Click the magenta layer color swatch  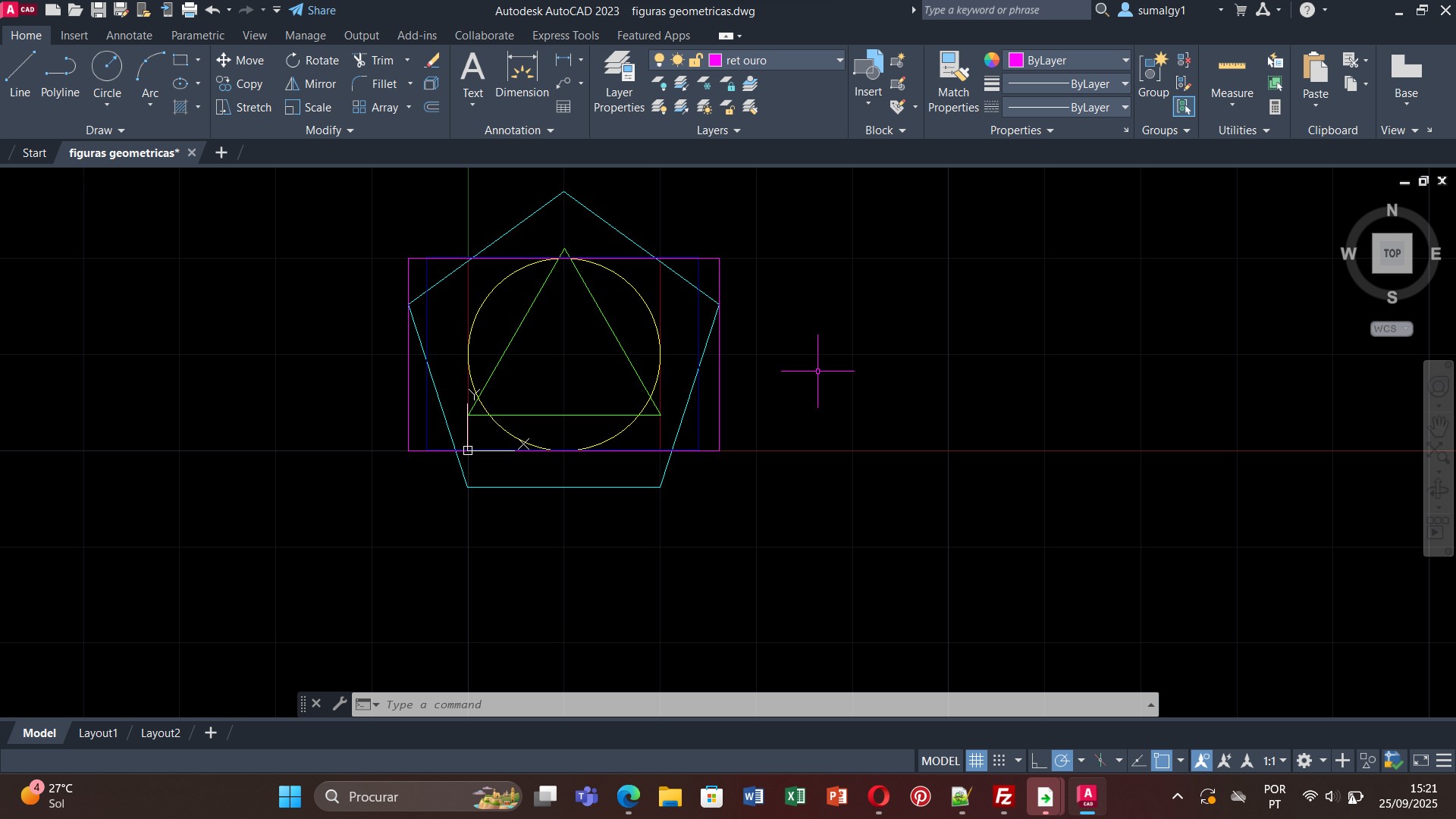(x=715, y=61)
